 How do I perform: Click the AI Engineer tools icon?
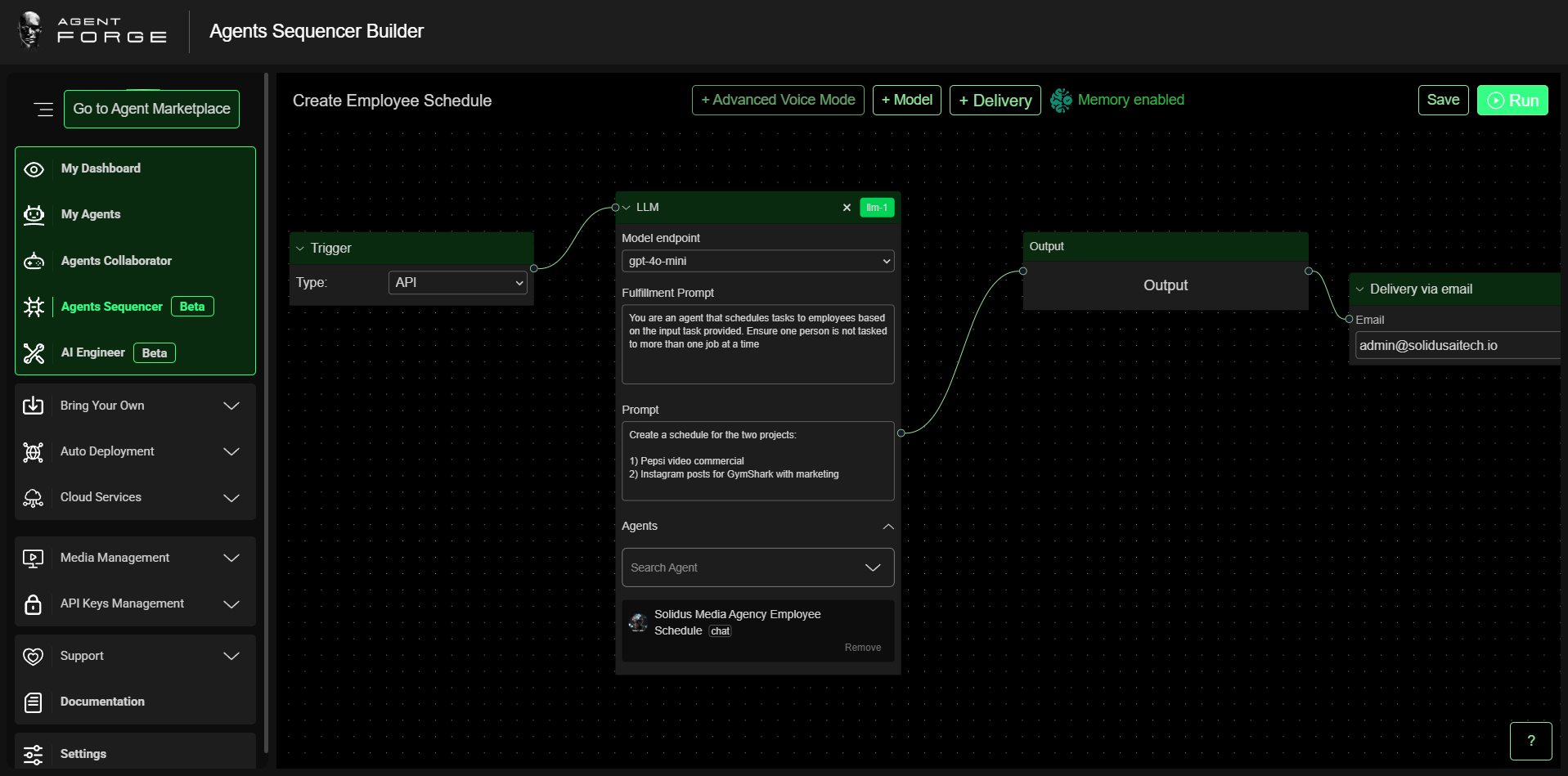coord(34,353)
